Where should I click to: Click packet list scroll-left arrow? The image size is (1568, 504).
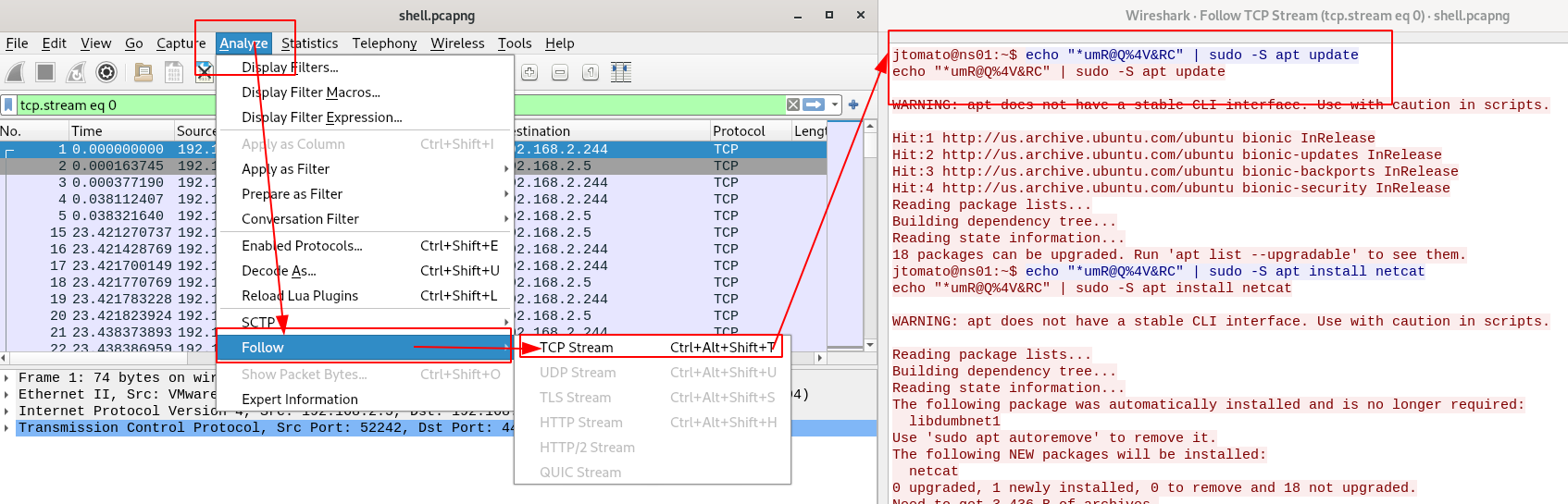5,357
